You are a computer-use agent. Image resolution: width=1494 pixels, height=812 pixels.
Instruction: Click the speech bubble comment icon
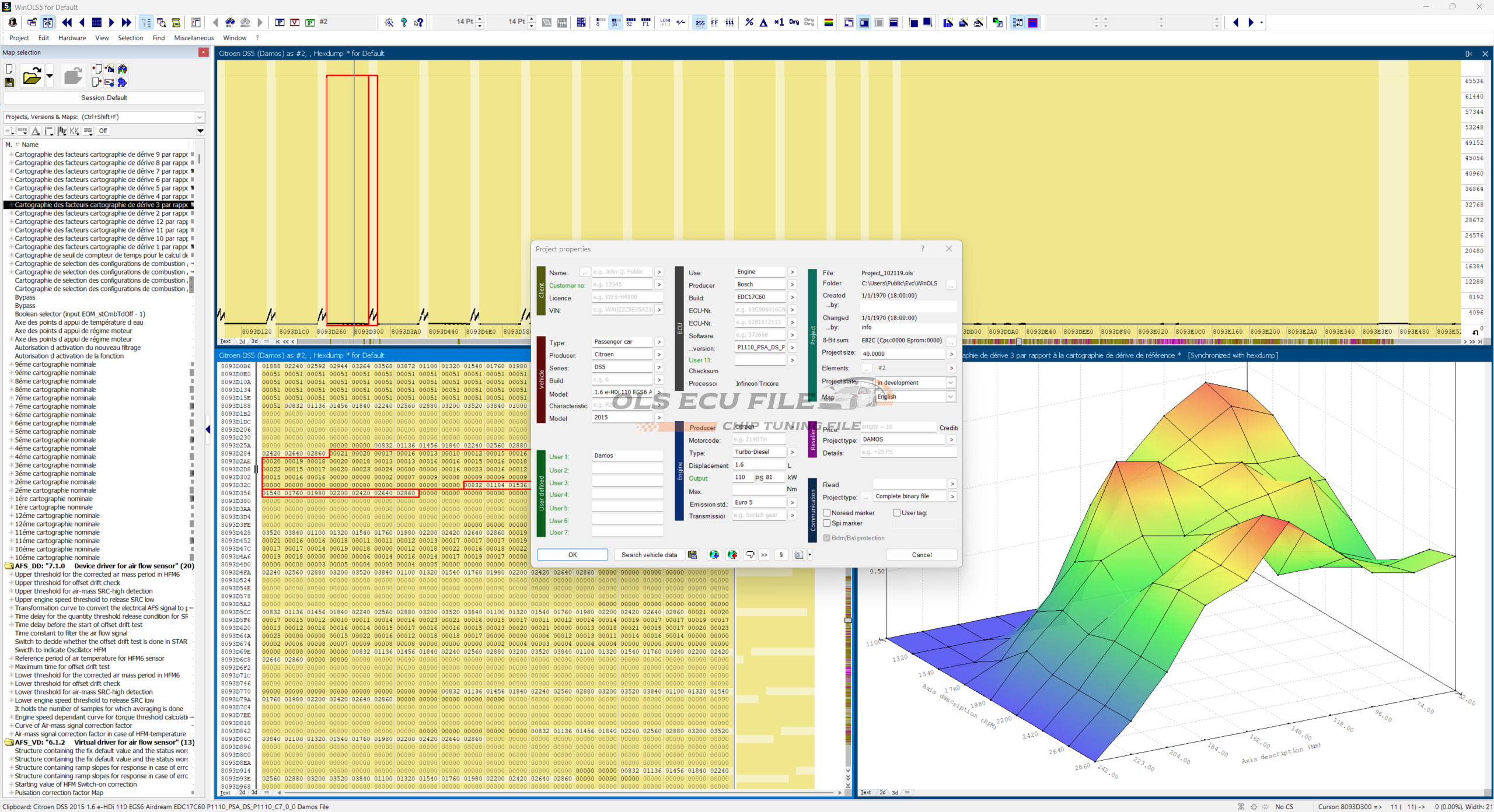coord(750,555)
